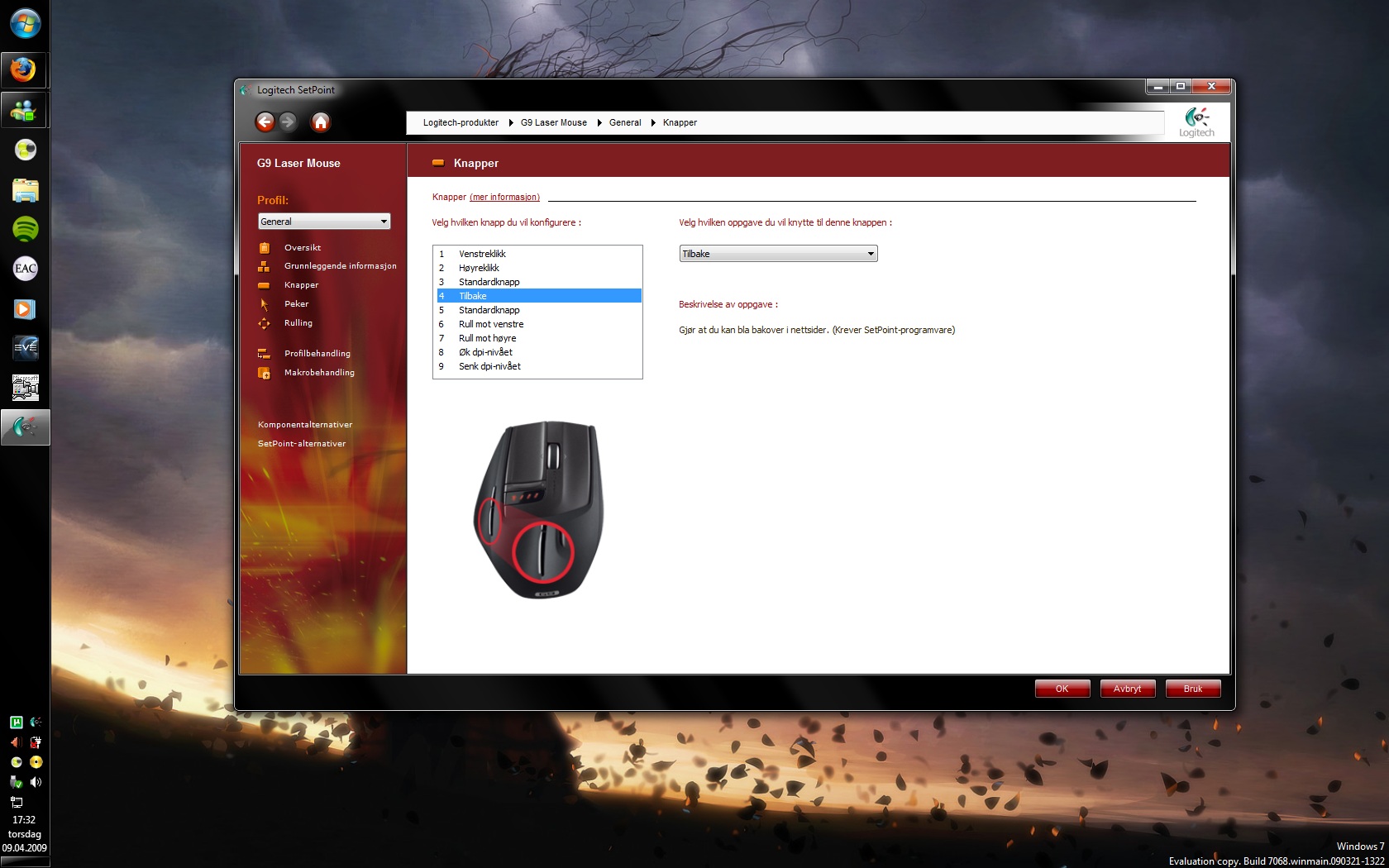Select button 5 Standardknapp in list
The image size is (1389, 868).
pyautogui.click(x=538, y=310)
